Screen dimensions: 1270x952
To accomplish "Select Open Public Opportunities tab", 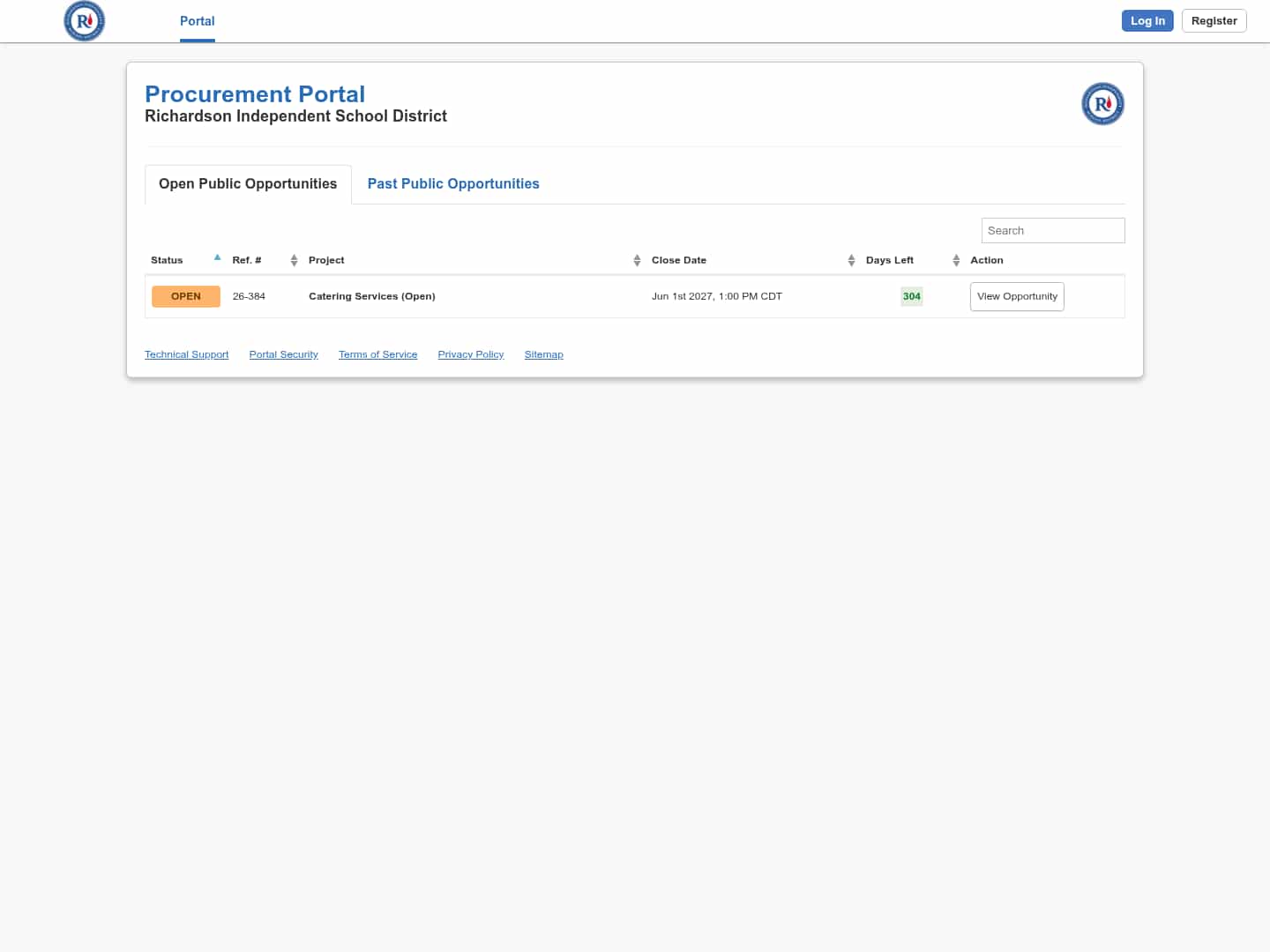I will tap(248, 184).
